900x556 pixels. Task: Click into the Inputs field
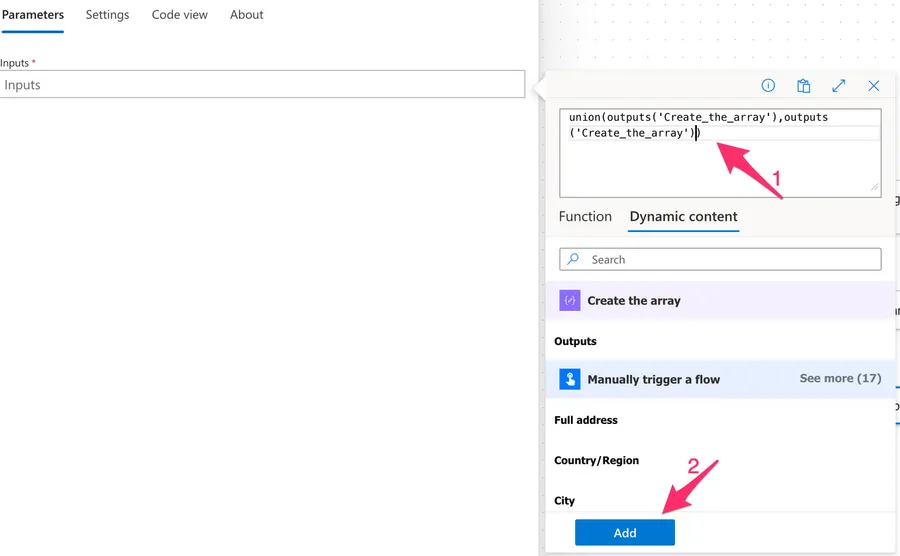point(262,85)
